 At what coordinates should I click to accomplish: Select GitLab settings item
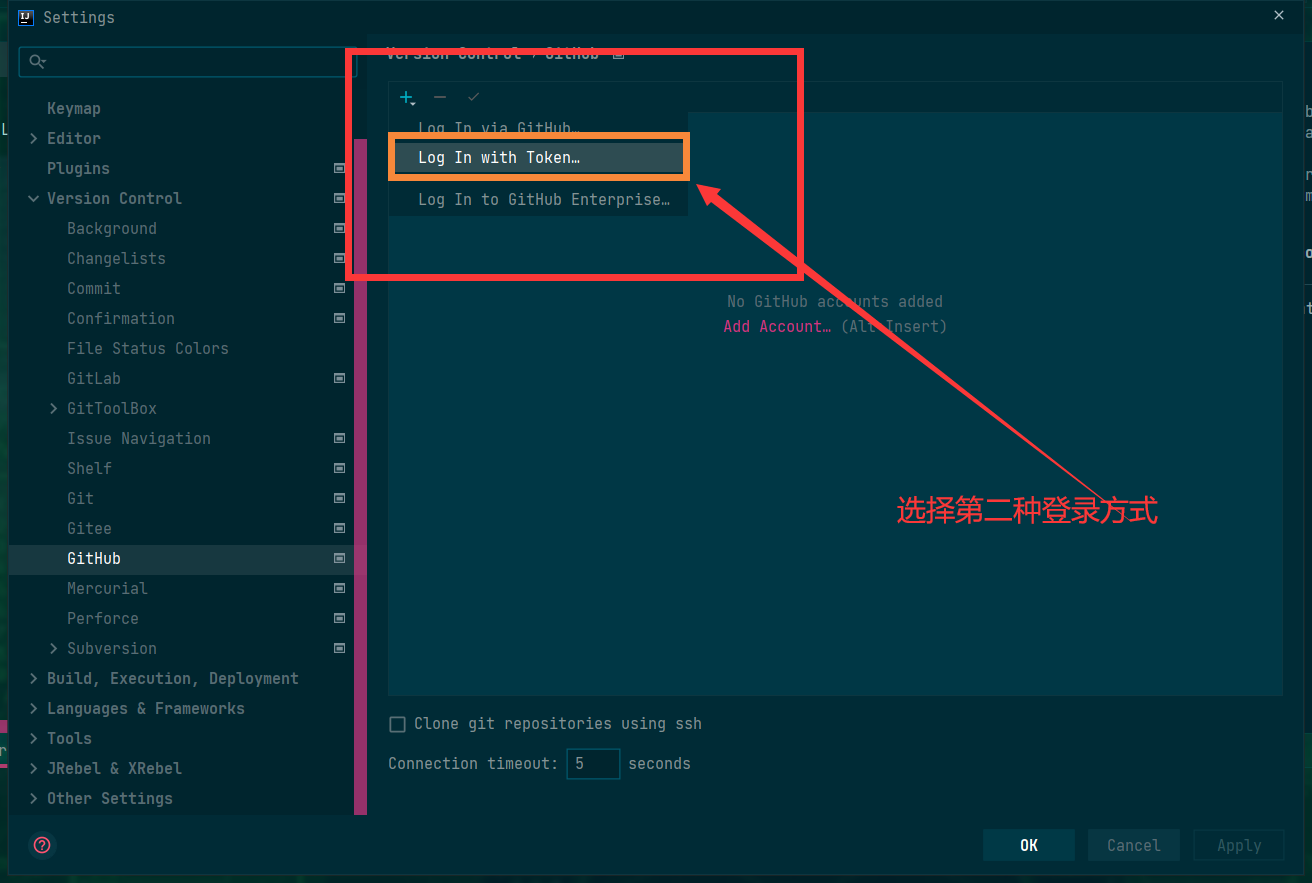pos(94,378)
